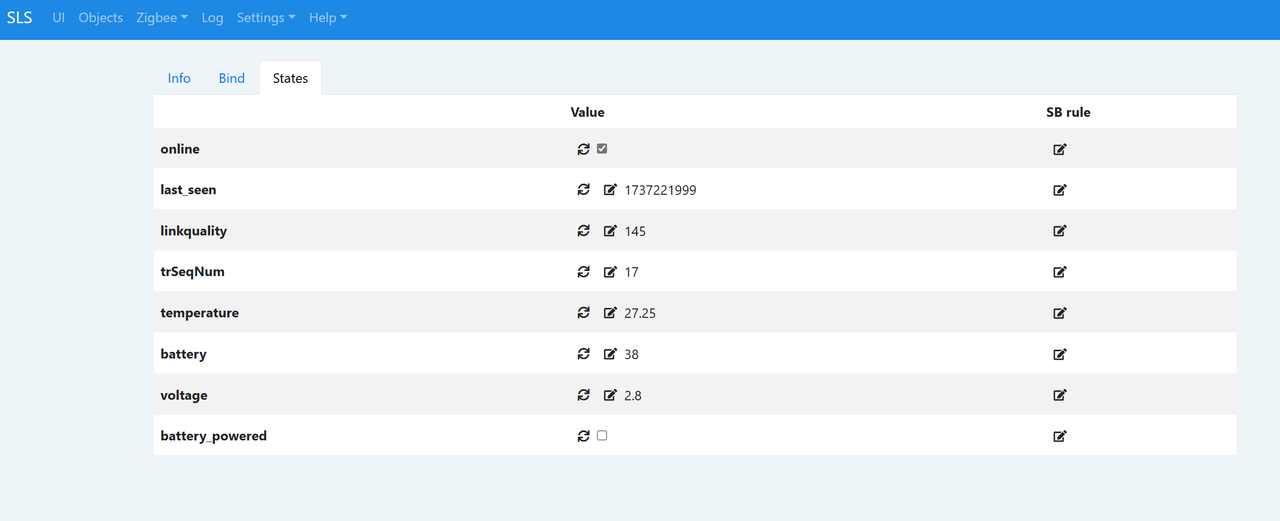Edit SB rule for linkquality

click(1060, 231)
